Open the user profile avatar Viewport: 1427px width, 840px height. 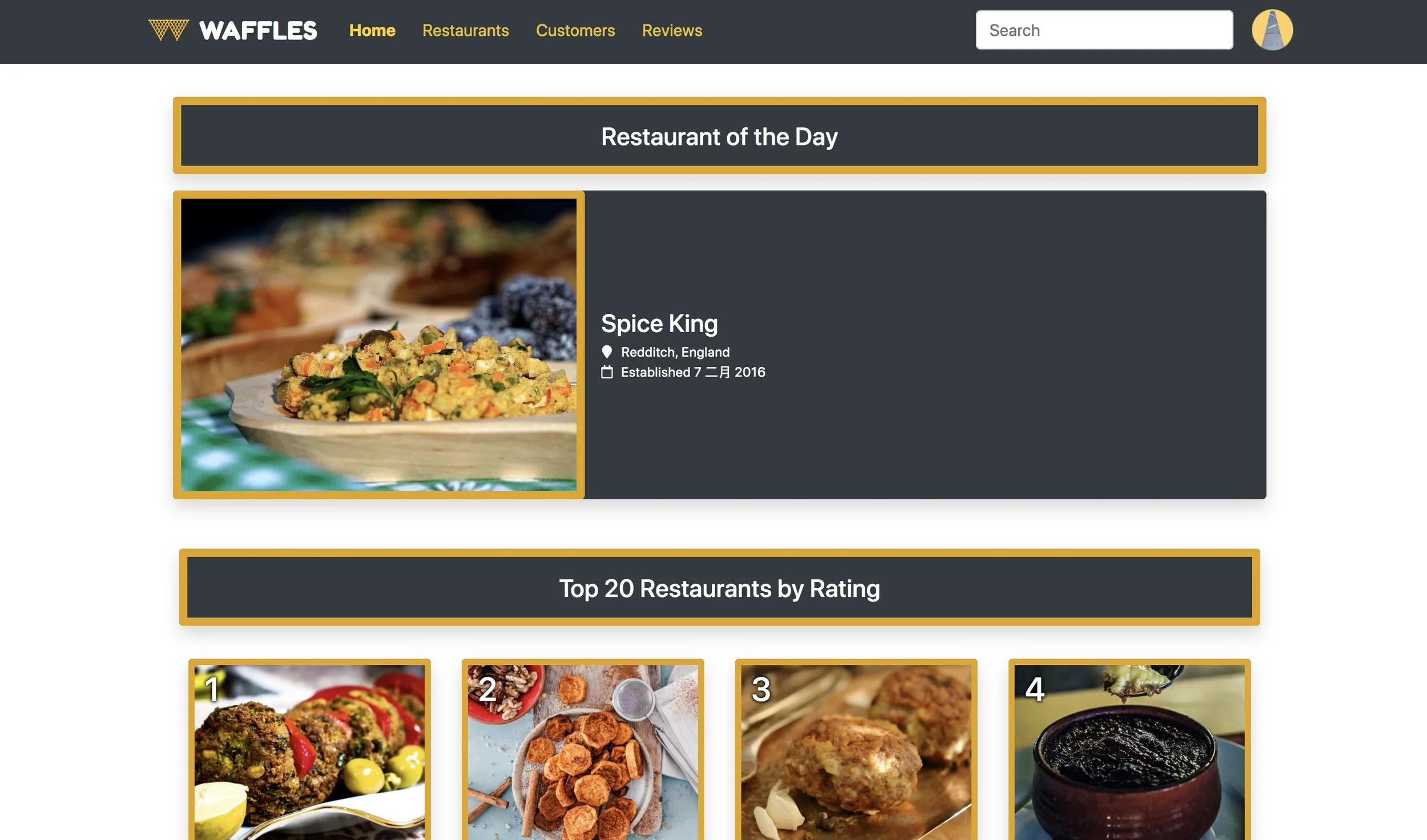(1272, 30)
